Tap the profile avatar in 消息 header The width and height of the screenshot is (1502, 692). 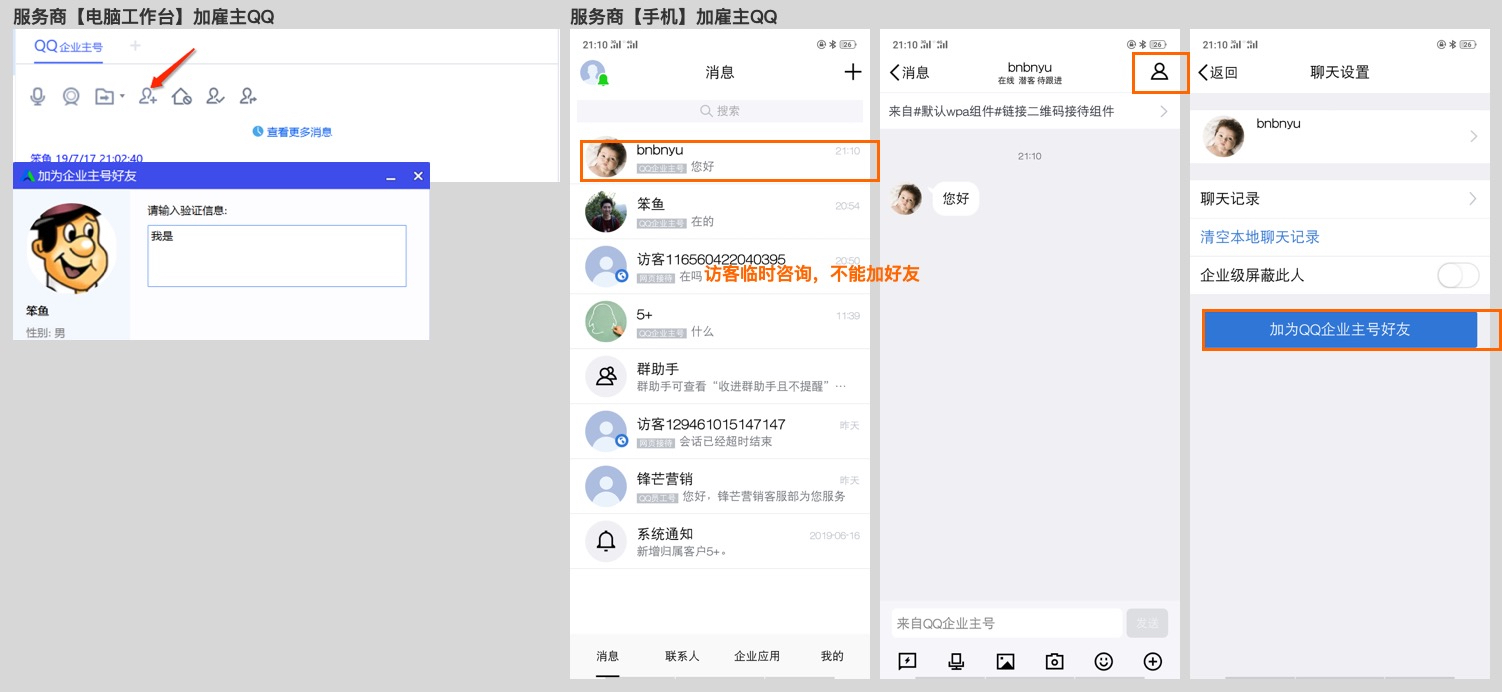(594, 73)
